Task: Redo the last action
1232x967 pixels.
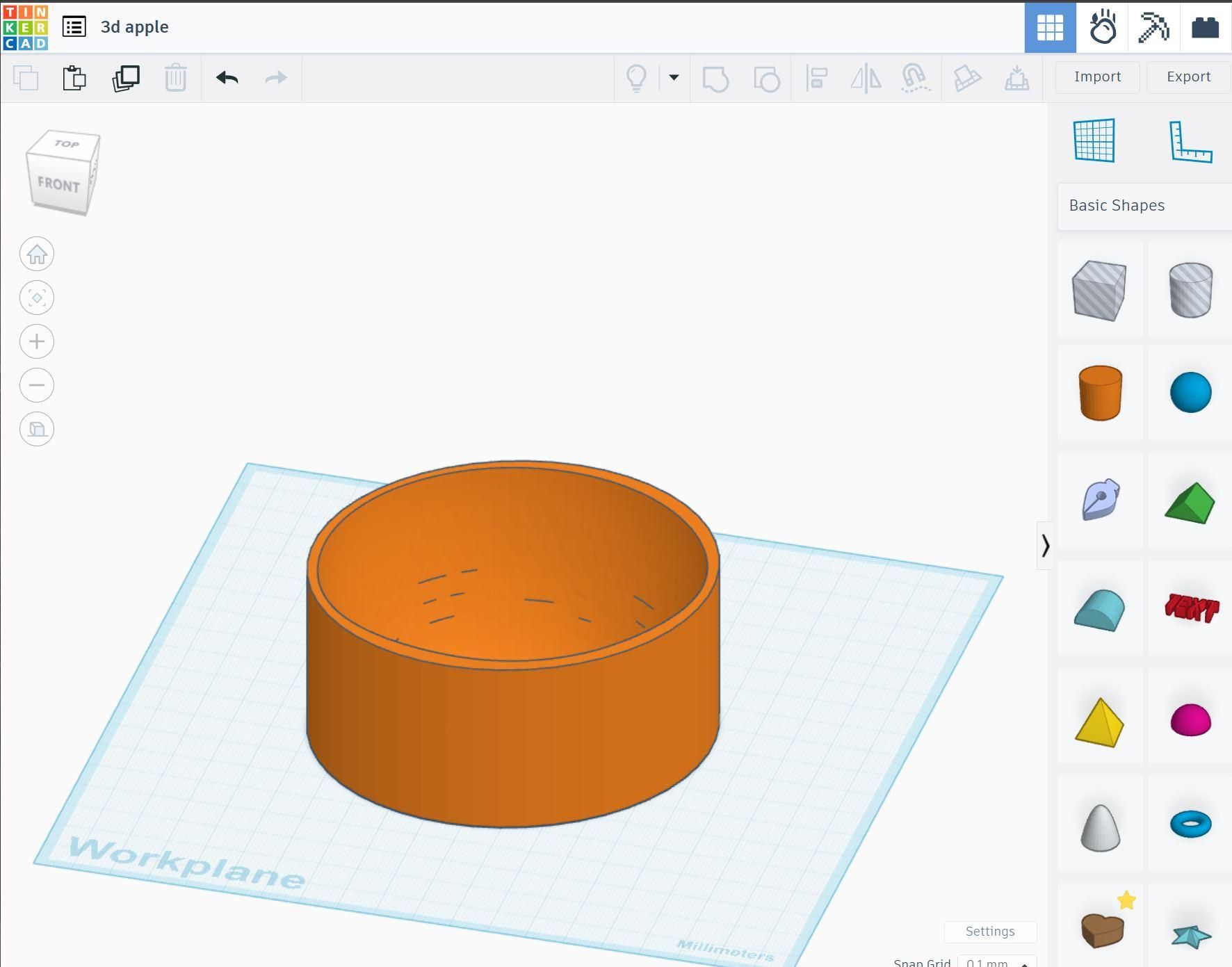Action: click(276, 78)
